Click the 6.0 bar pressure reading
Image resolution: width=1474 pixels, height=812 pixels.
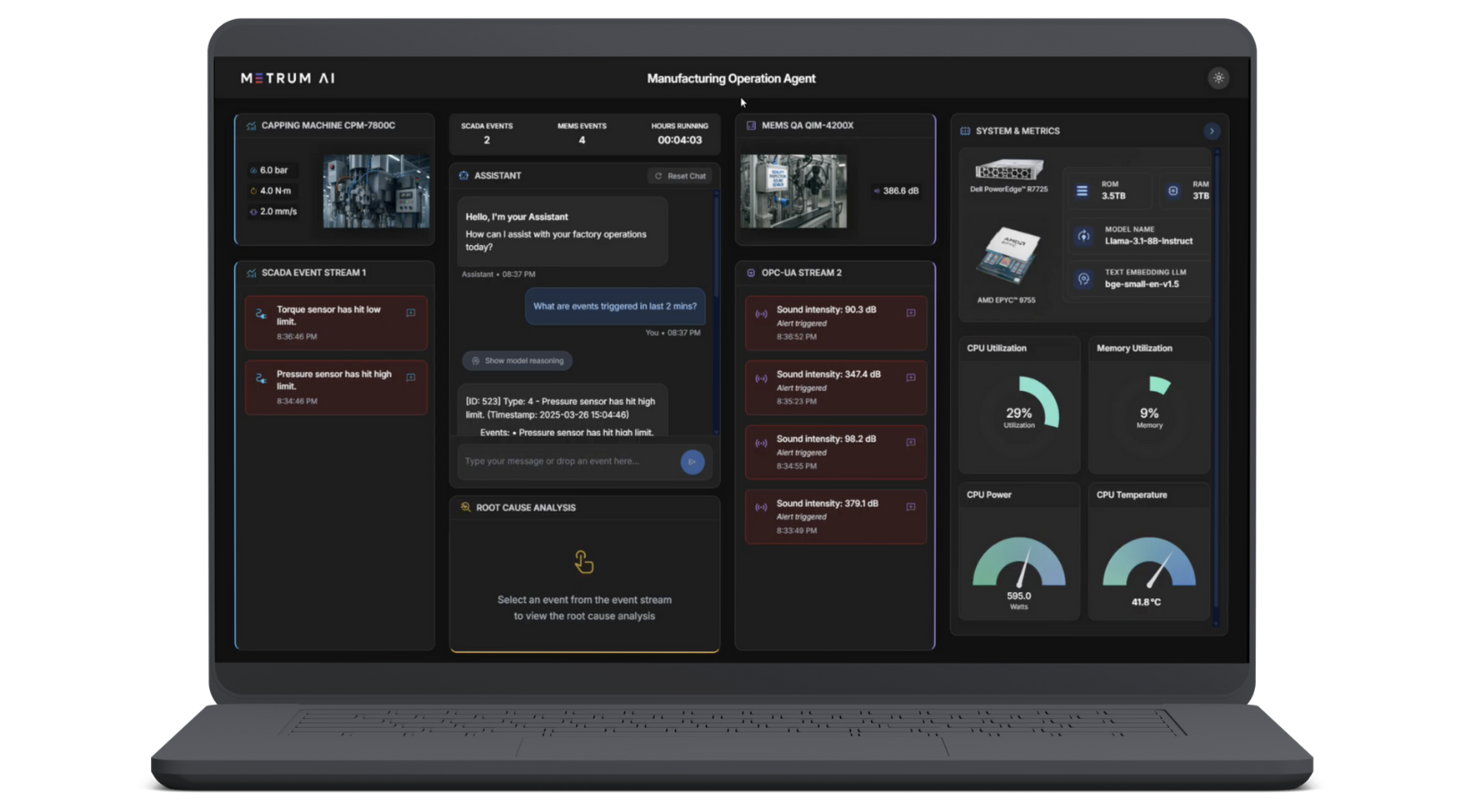(x=269, y=170)
